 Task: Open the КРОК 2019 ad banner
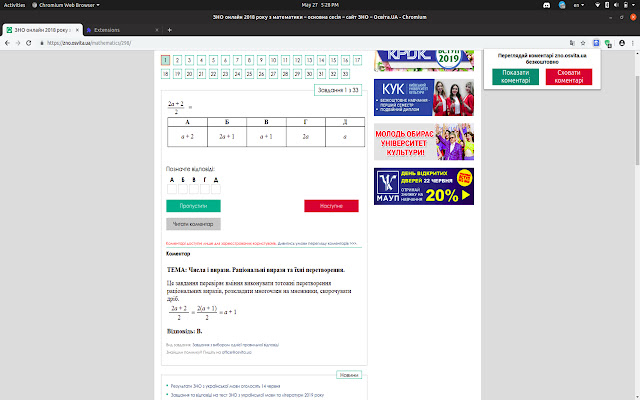[424, 60]
